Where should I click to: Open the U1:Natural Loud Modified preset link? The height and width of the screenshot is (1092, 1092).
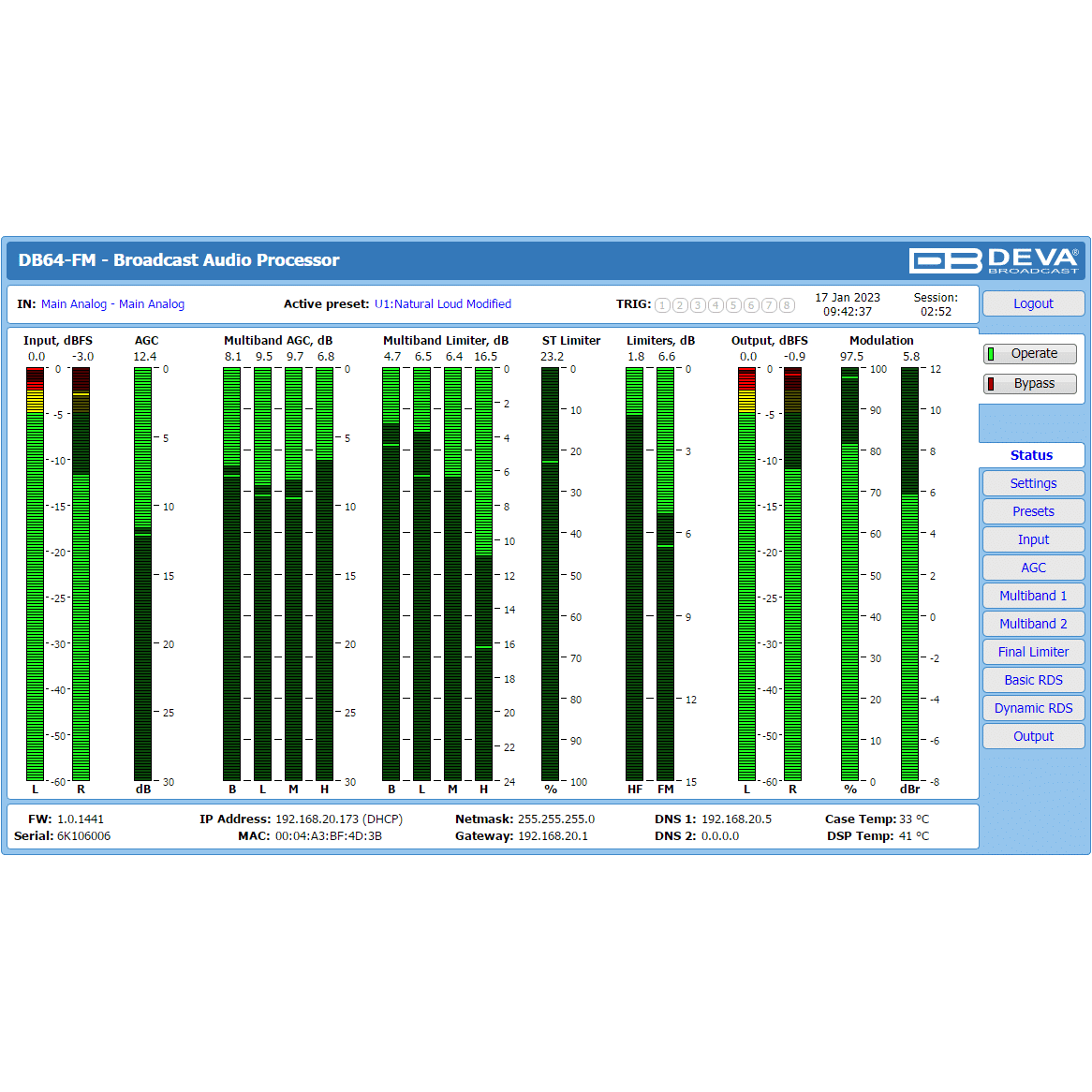tap(443, 304)
